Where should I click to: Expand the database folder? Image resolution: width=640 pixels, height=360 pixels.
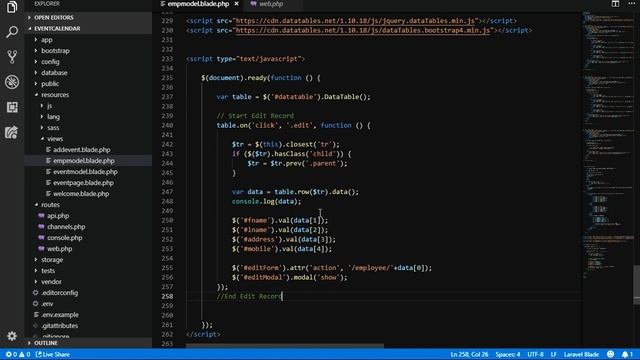54,73
